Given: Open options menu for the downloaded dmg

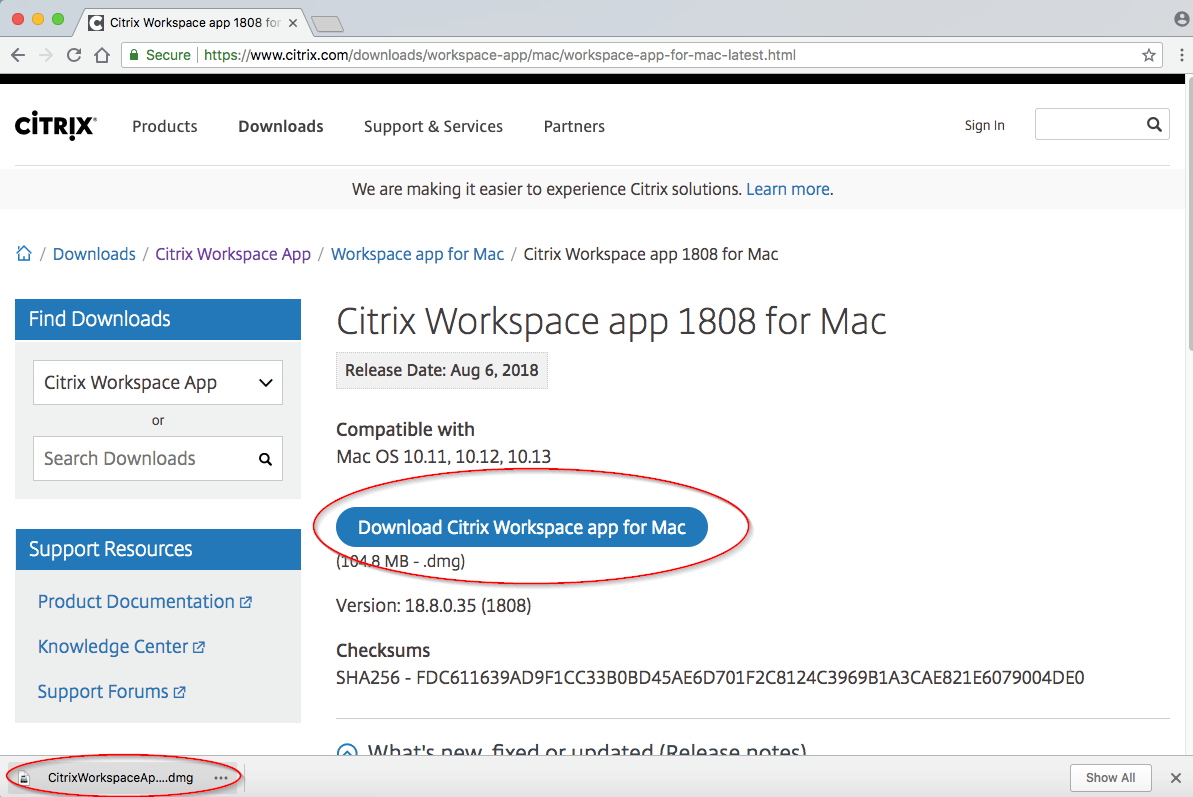Looking at the screenshot, I should [x=221, y=777].
